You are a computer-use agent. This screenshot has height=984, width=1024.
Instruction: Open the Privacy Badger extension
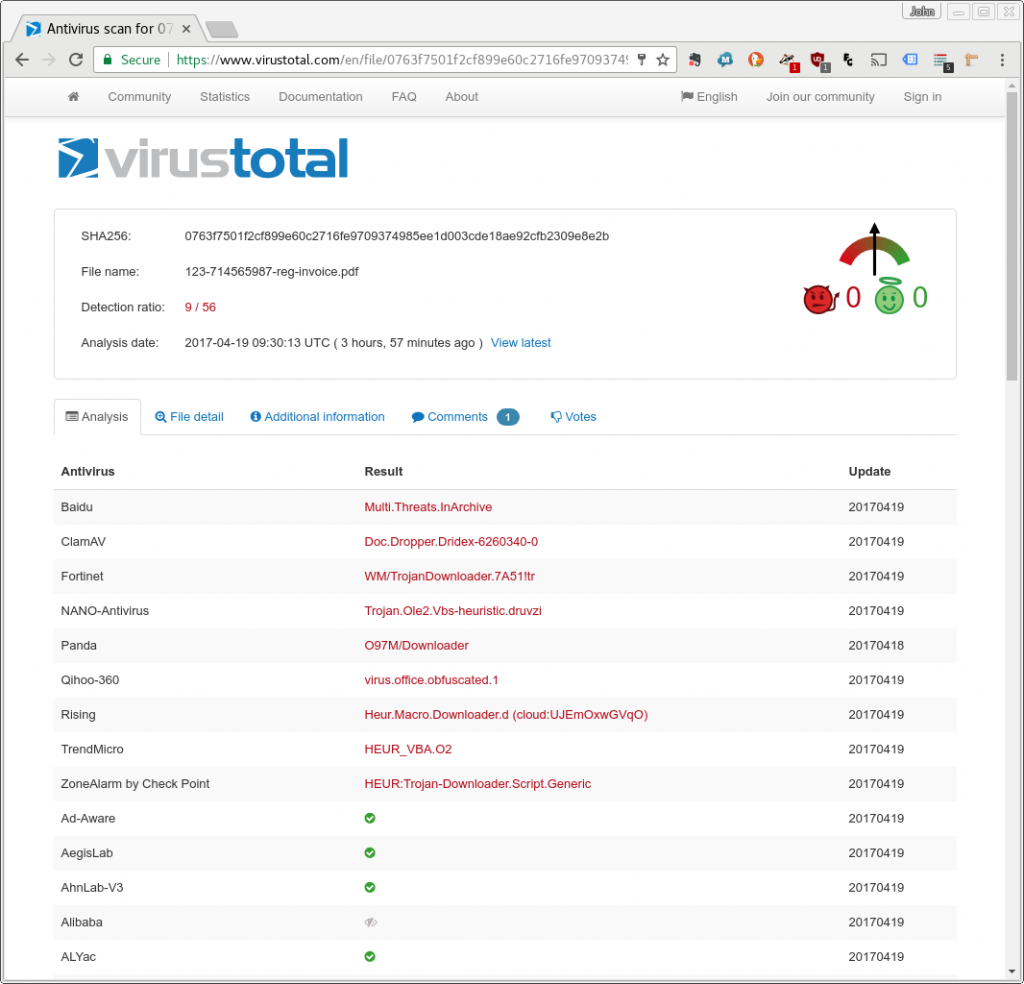click(x=788, y=61)
